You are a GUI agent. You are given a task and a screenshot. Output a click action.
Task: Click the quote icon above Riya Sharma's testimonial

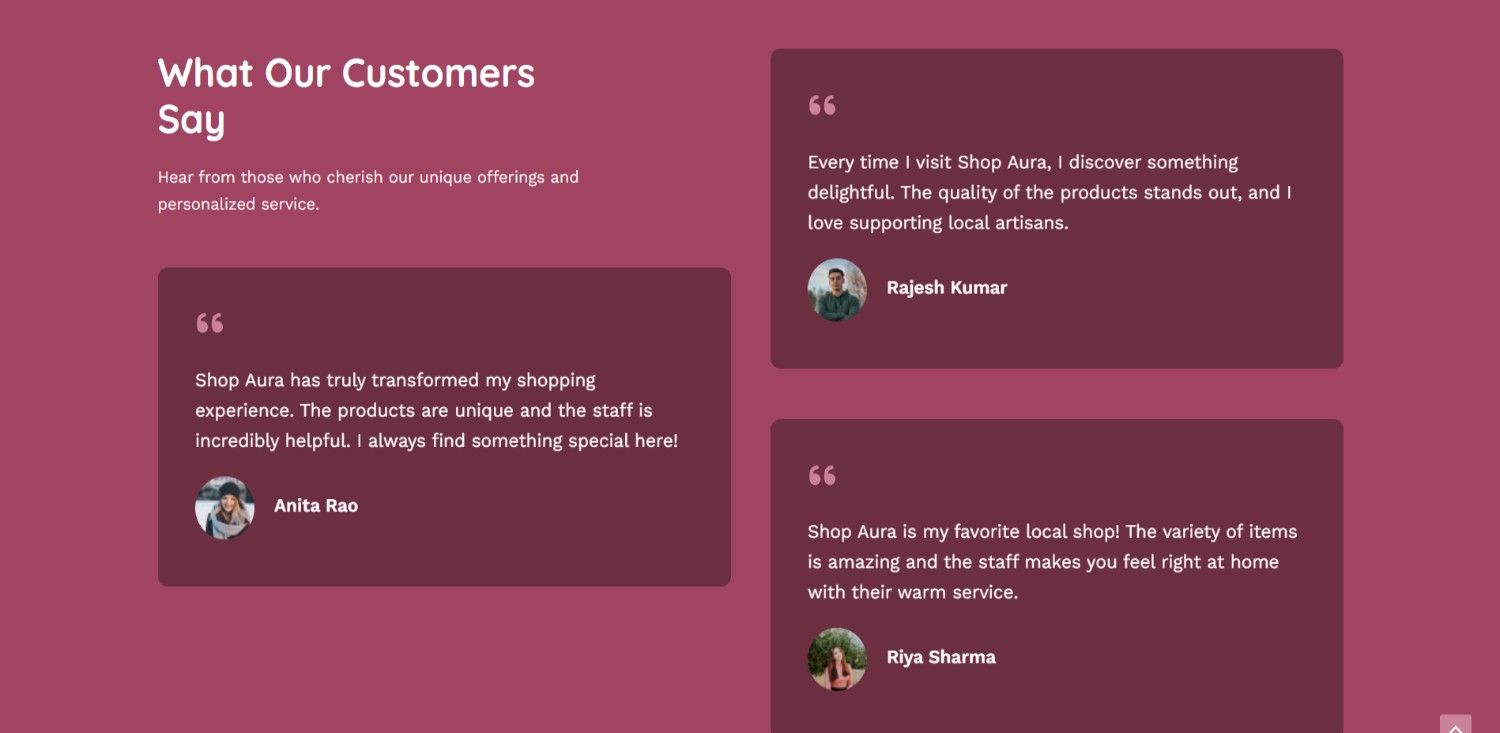(x=822, y=475)
